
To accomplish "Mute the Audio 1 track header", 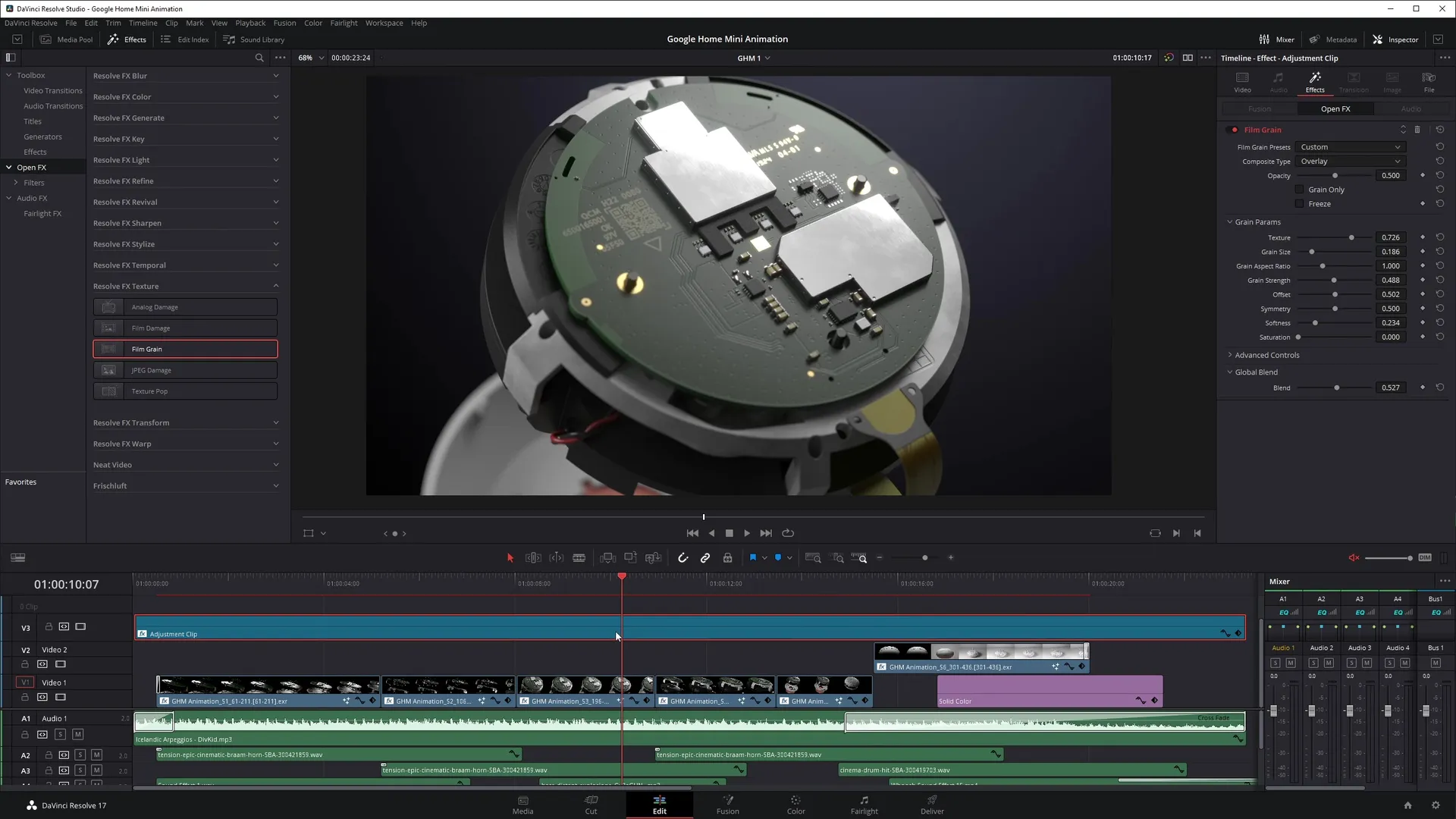I will coord(77,734).
